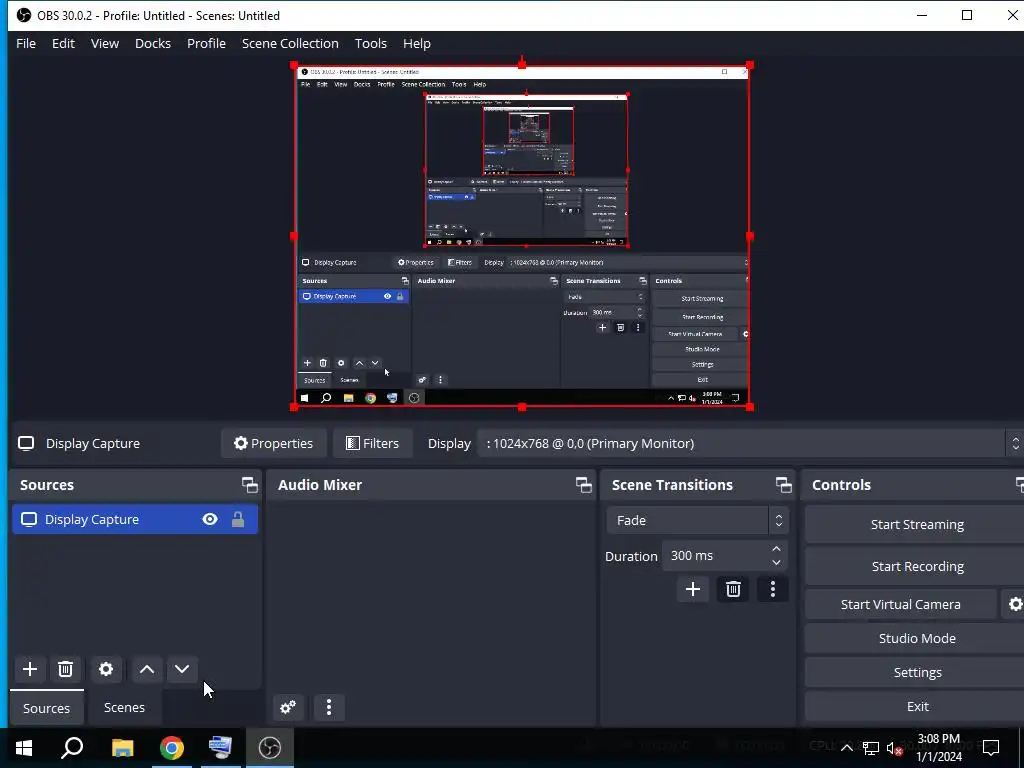Open File Explorer from taskbar

(x=122, y=747)
